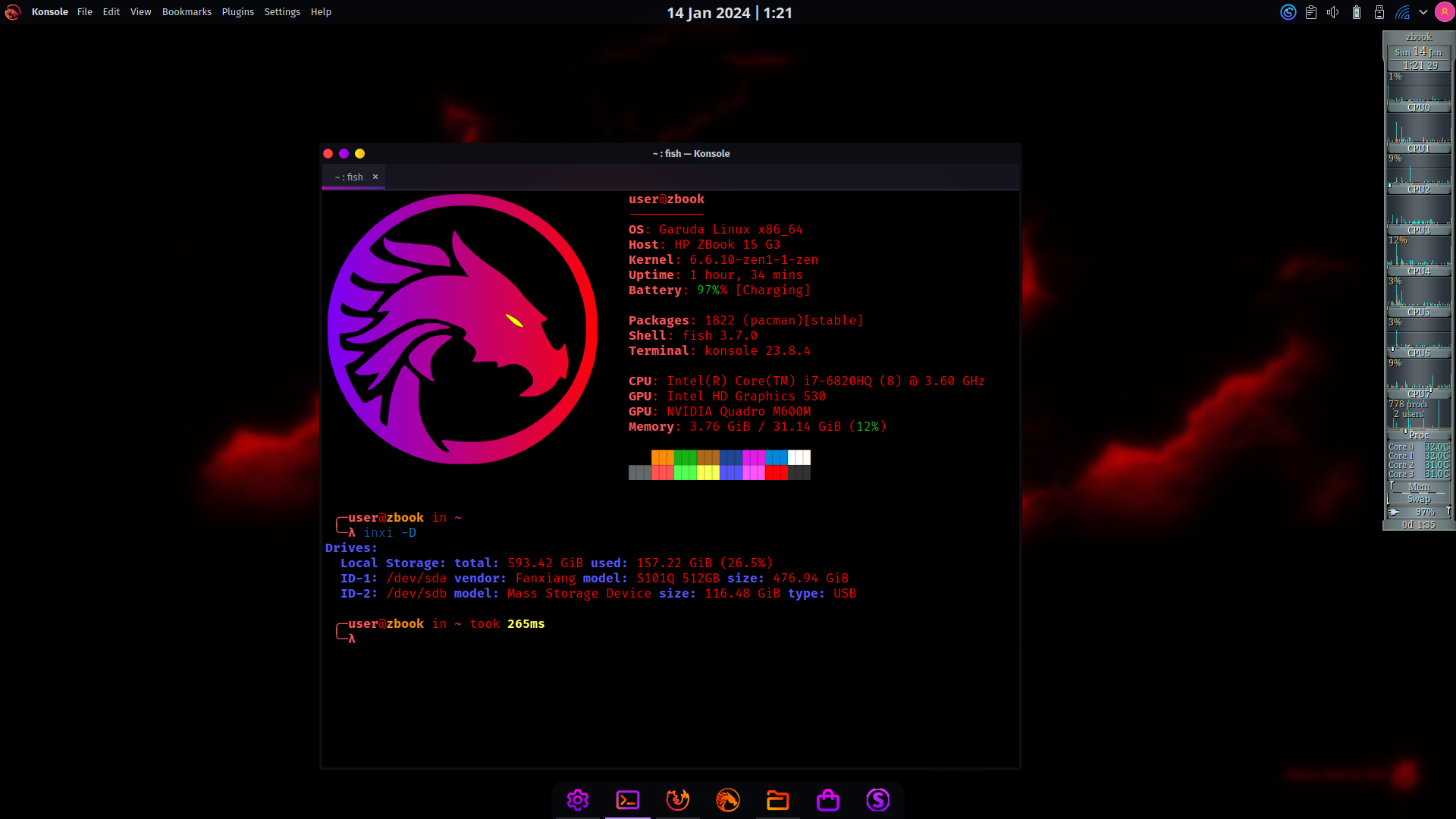Open the Plugins menu

click(x=238, y=12)
